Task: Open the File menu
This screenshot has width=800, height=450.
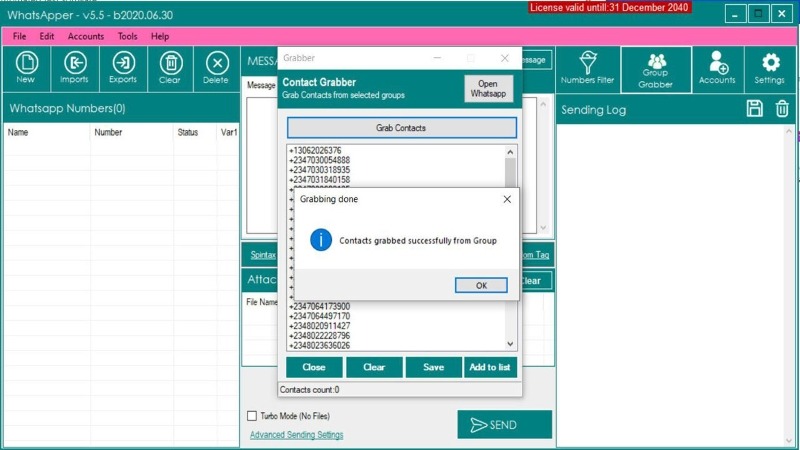Action: [x=20, y=36]
